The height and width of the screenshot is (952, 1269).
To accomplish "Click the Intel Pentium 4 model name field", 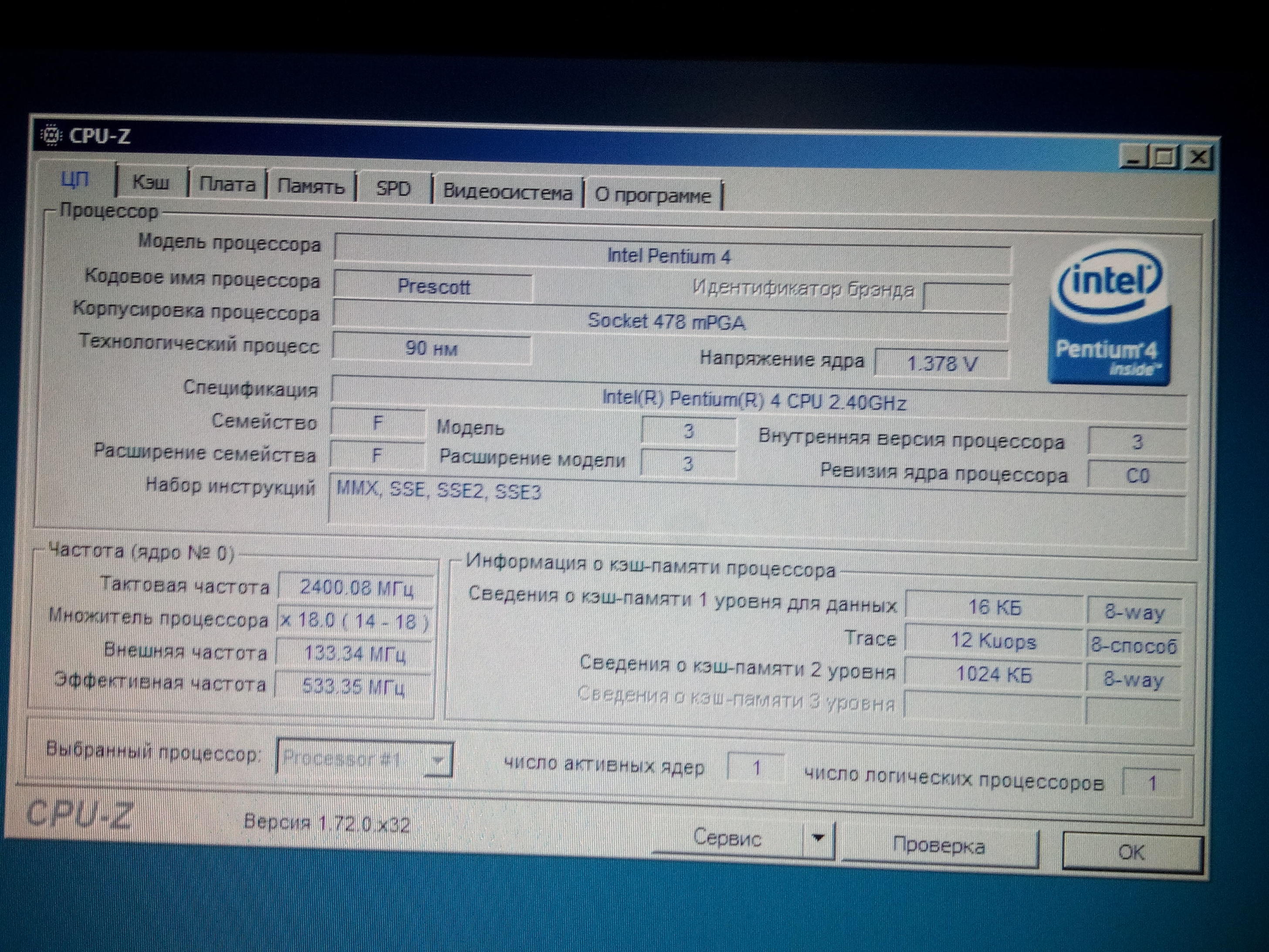I will (669, 256).
